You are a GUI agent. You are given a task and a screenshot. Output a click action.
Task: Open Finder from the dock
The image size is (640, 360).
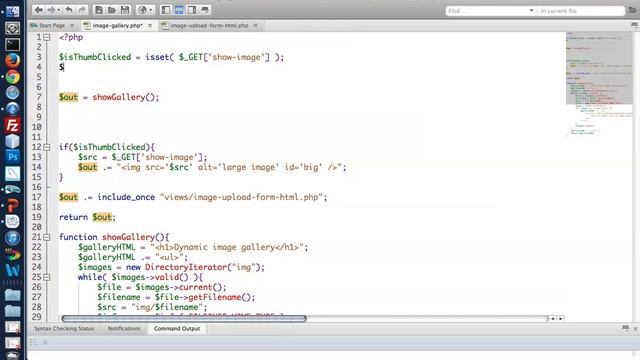12,11
